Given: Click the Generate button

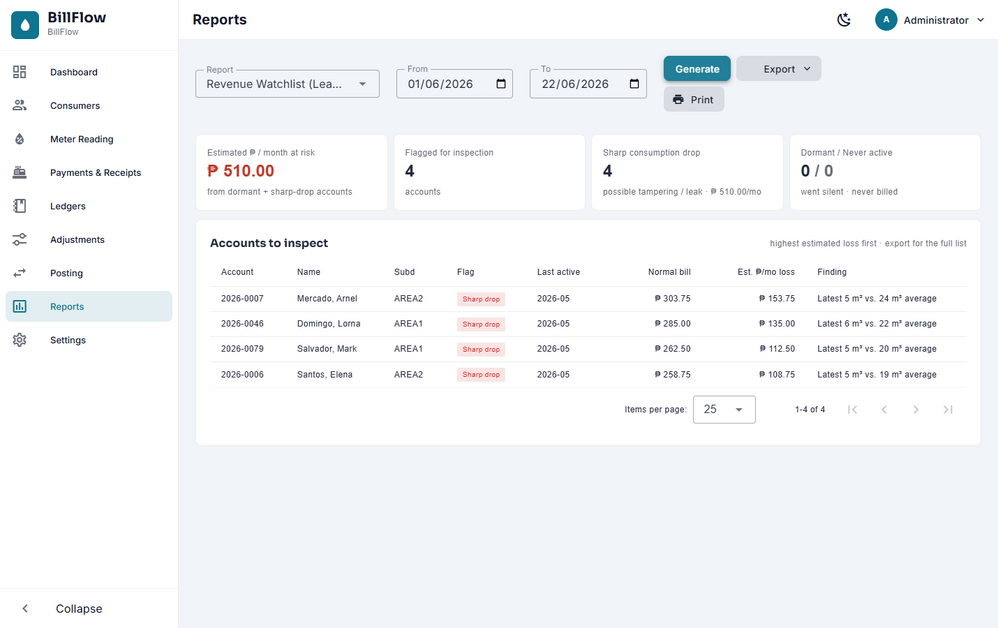Looking at the screenshot, I should pyautogui.click(x=697, y=69).
